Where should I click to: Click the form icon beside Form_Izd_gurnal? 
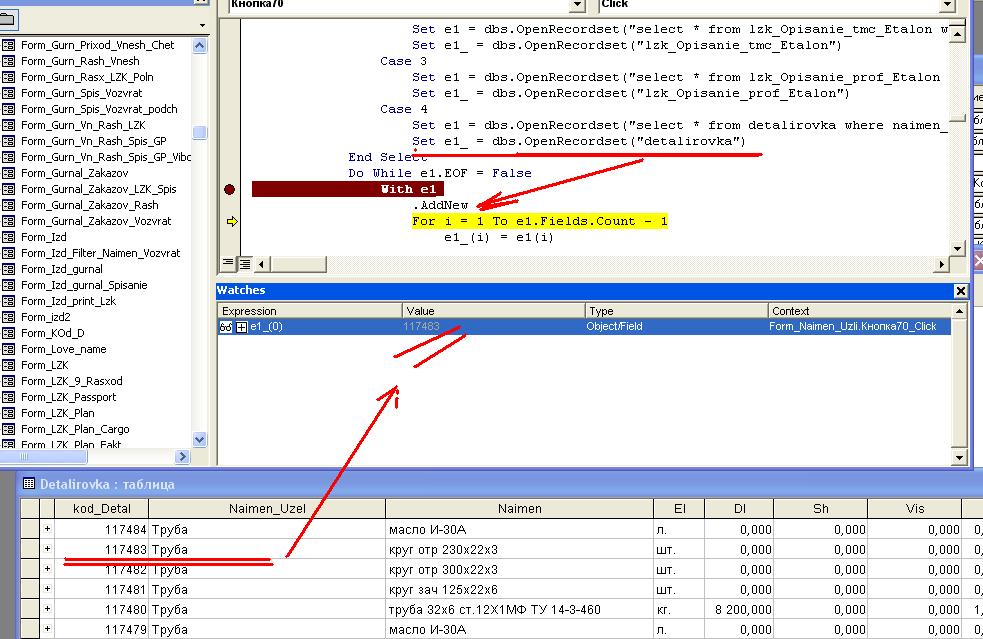coord(8,269)
